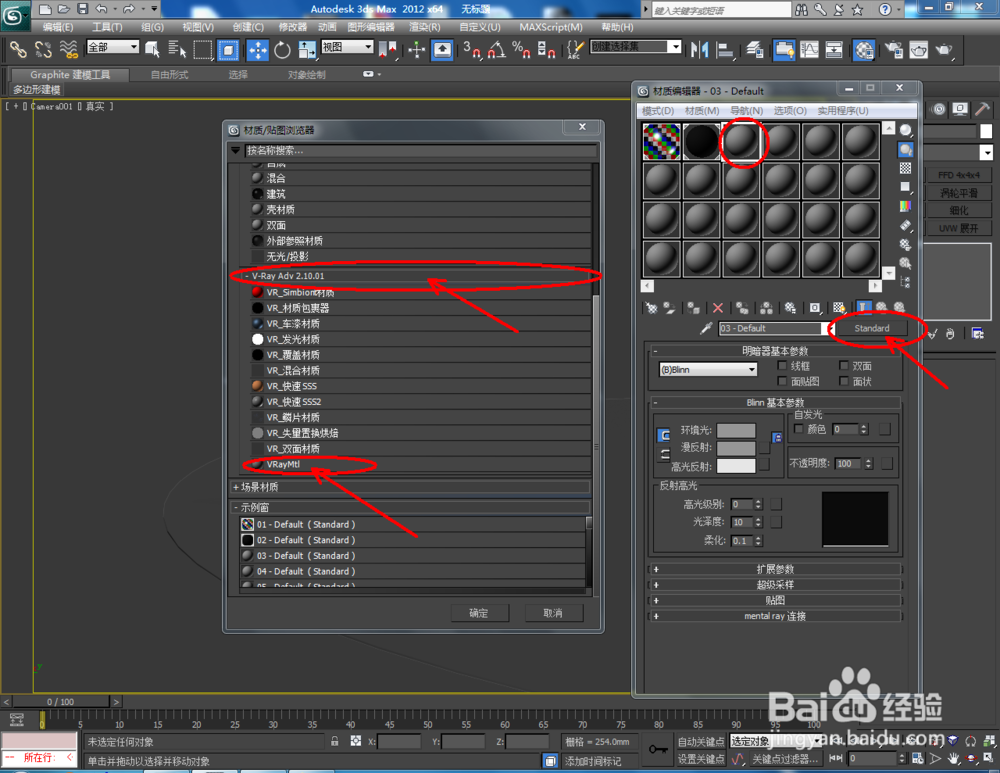Click the Unlink selection icon
Screen dimensions: 1000x773
pos(43,50)
